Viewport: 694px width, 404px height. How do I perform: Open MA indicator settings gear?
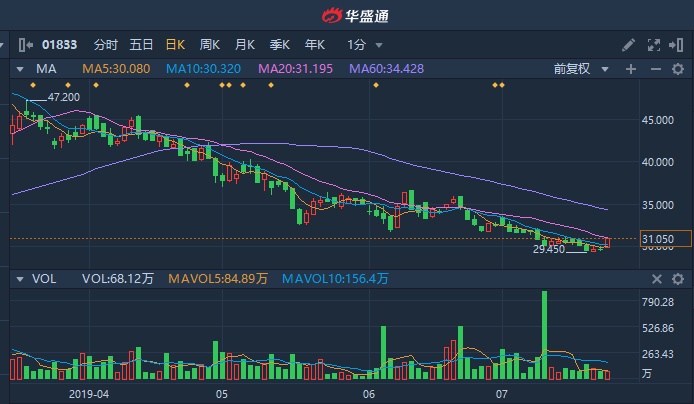[x=678, y=69]
